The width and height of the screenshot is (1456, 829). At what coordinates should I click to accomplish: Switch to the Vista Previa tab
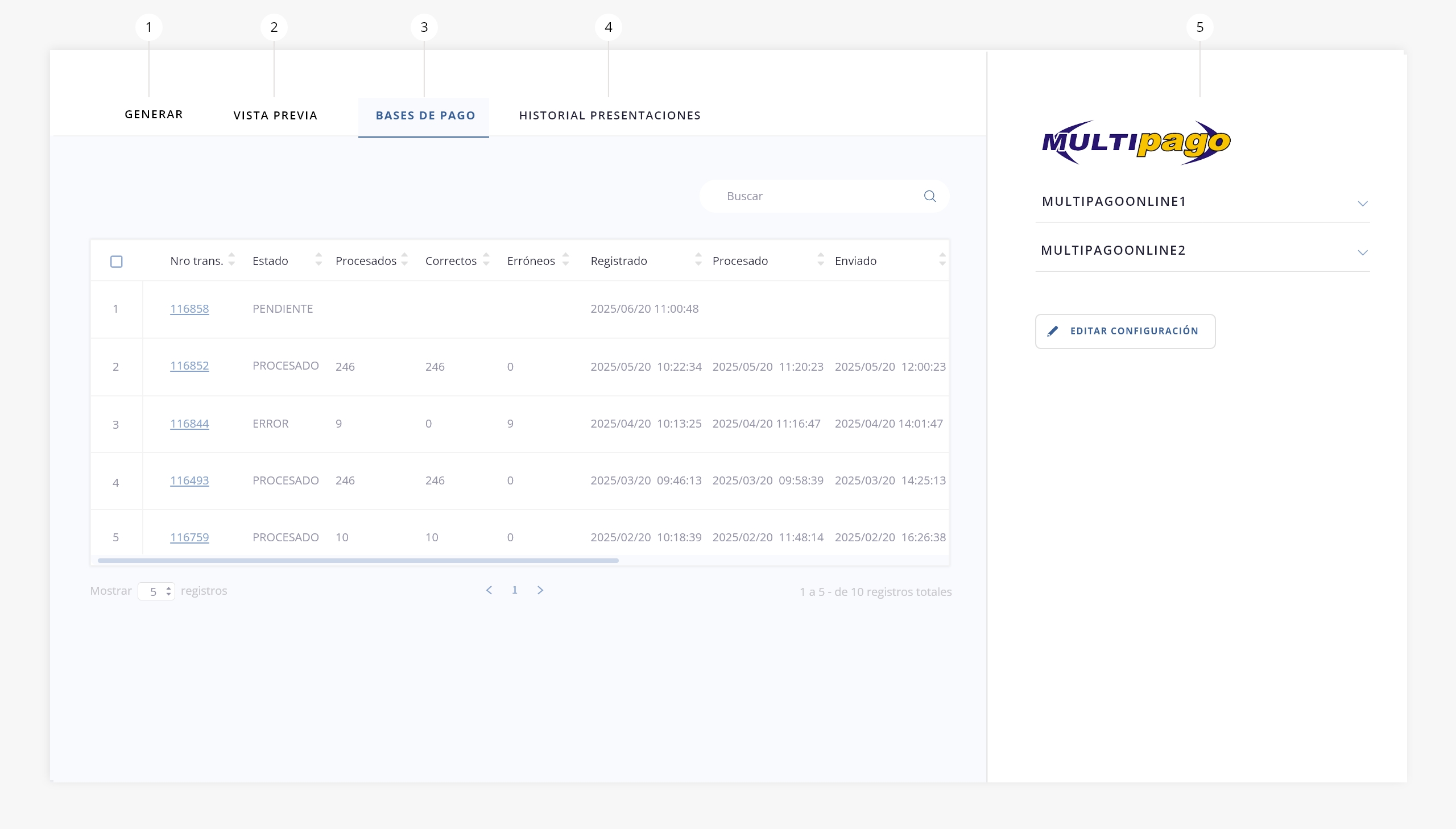click(x=275, y=115)
